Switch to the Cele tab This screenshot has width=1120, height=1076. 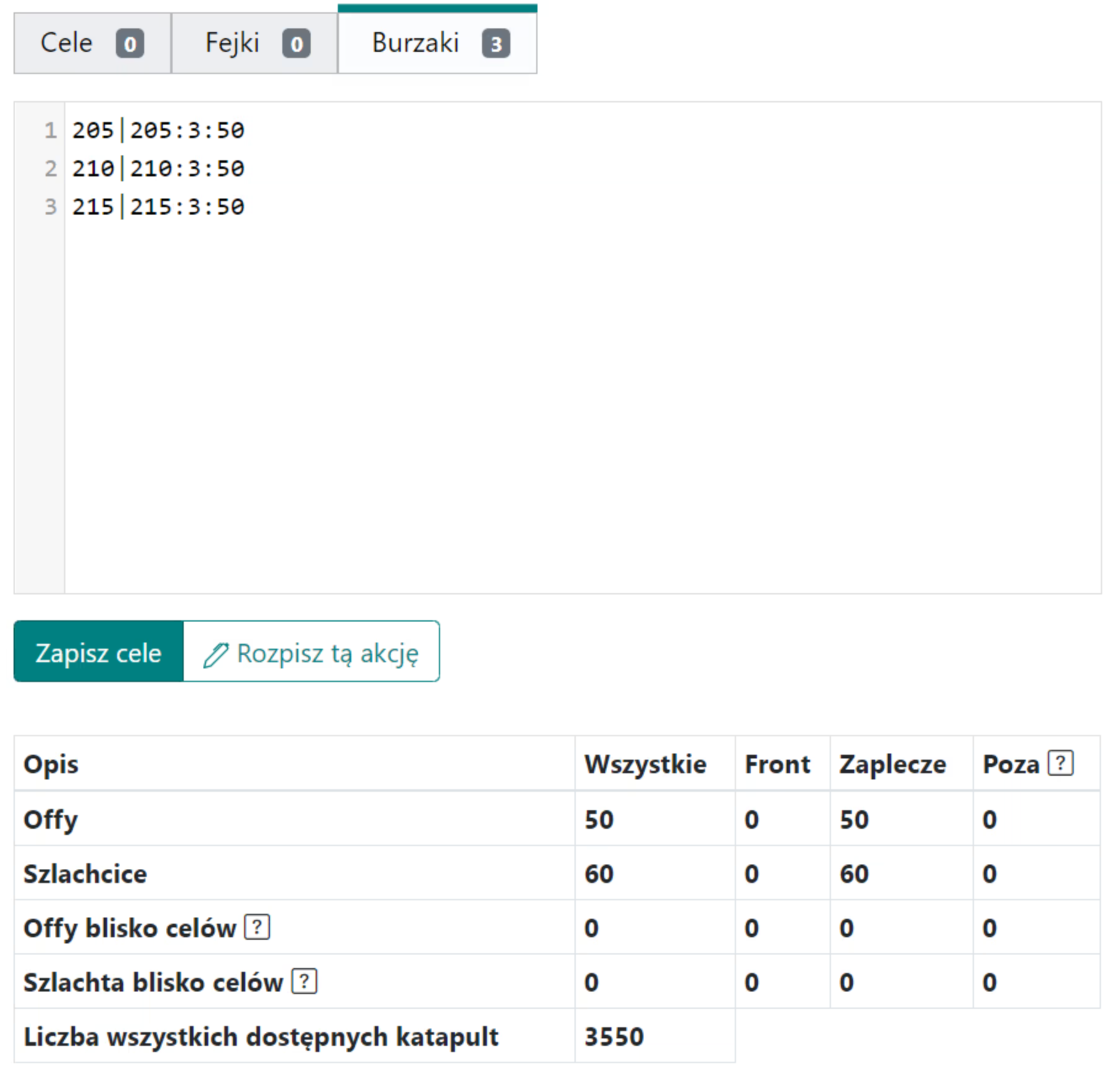[67, 43]
